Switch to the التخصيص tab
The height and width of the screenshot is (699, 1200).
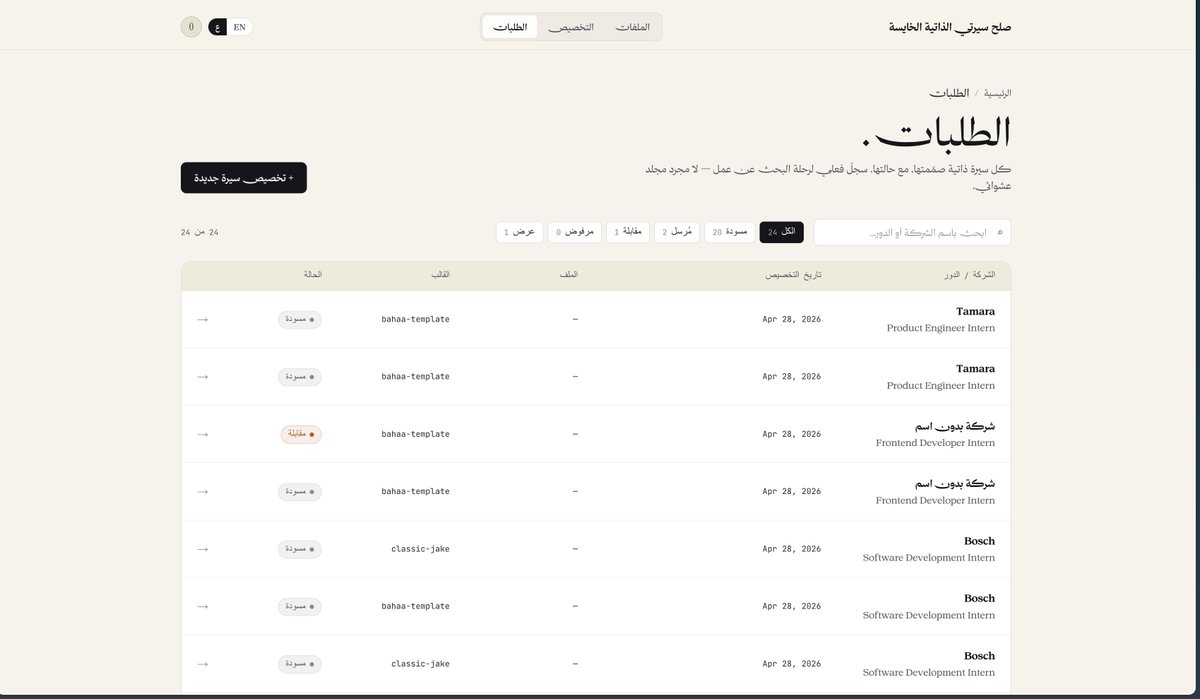click(572, 27)
